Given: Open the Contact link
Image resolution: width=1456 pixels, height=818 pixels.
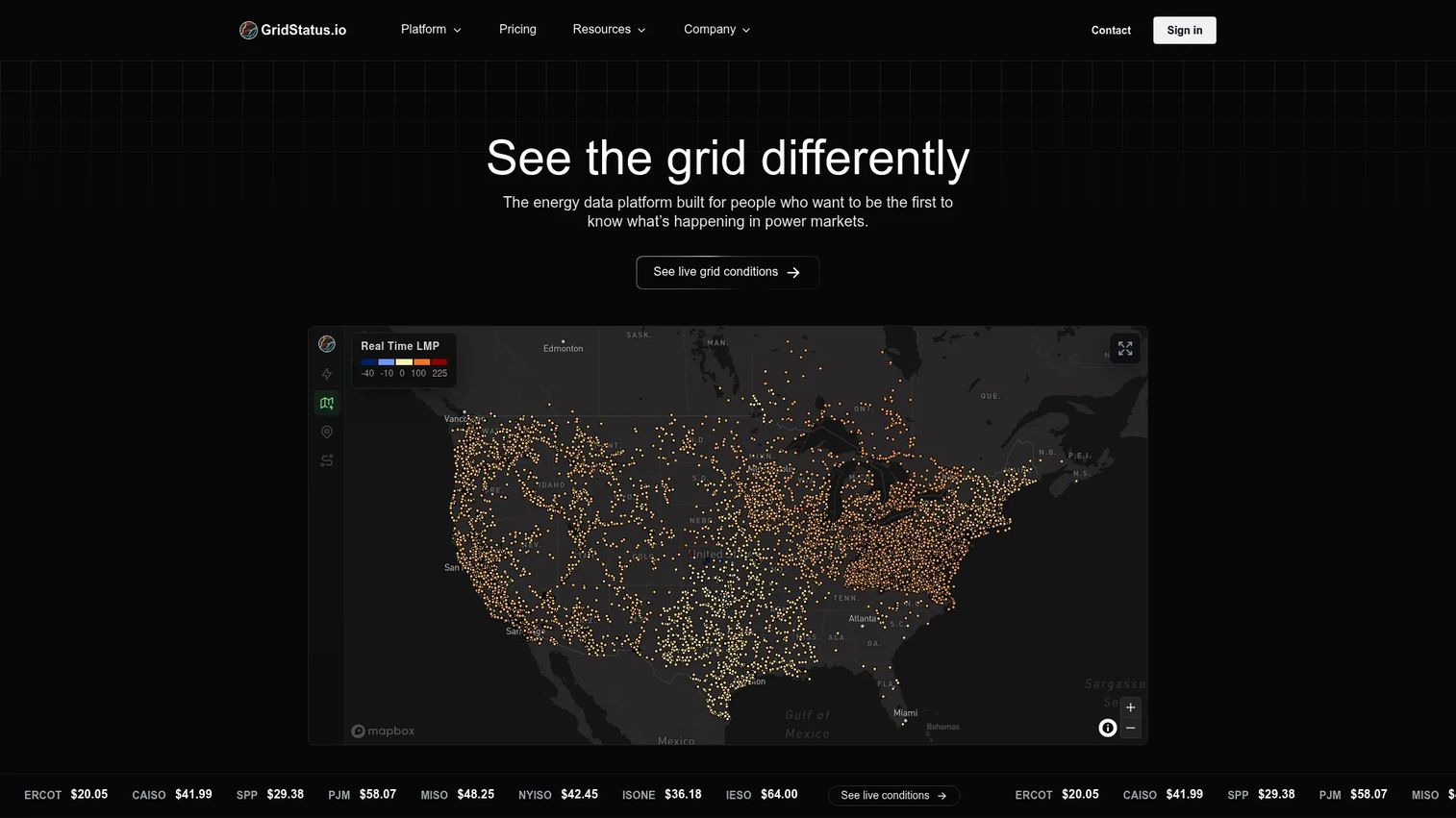Looking at the screenshot, I should point(1111,31).
